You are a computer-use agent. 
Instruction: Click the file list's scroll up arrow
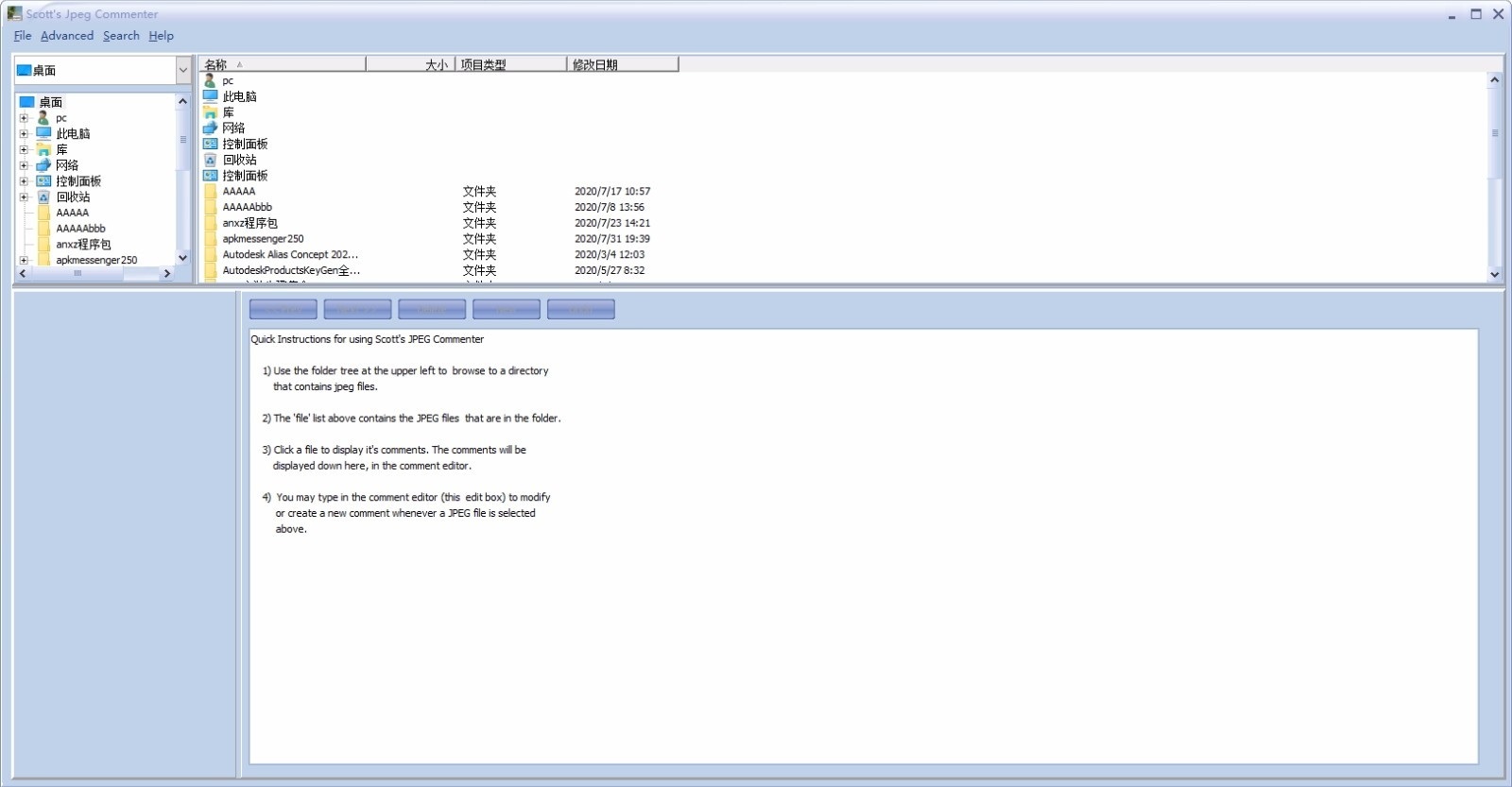(1494, 79)
